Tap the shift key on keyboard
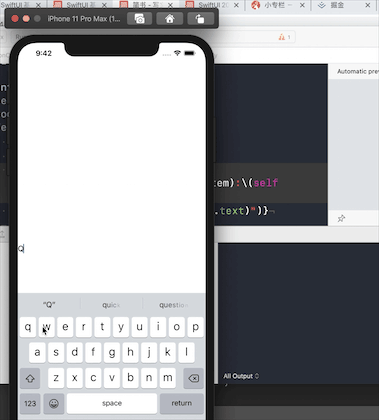The image size is (379, 420). tap(30, 378)
